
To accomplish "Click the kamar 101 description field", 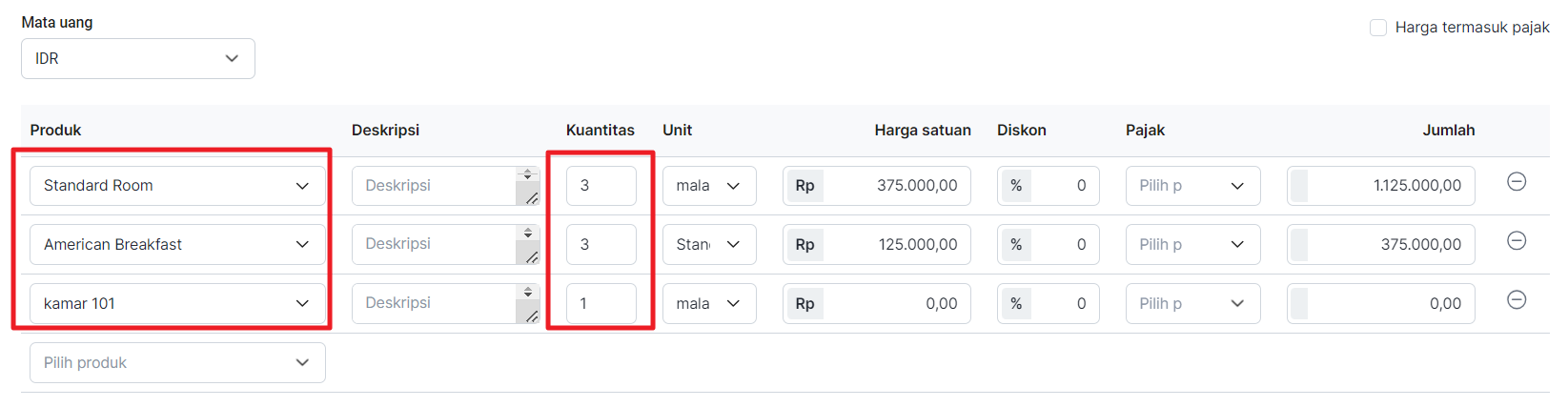I will [x=436, y=303].
